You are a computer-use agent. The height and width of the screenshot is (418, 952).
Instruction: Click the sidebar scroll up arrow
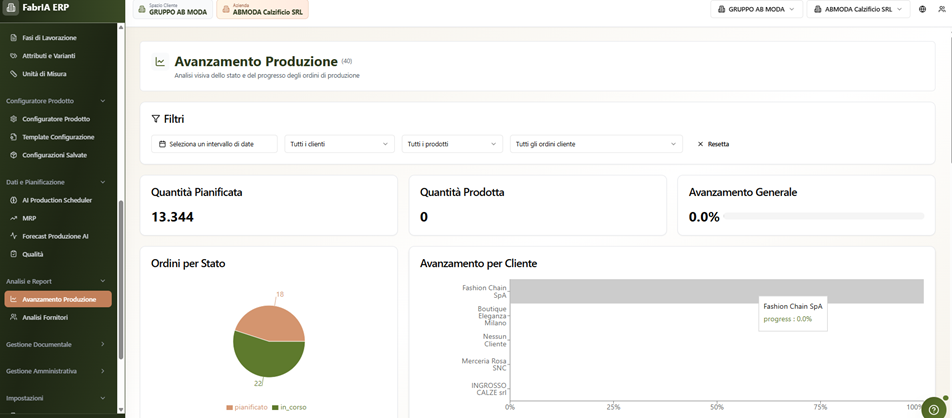point(121,27)
